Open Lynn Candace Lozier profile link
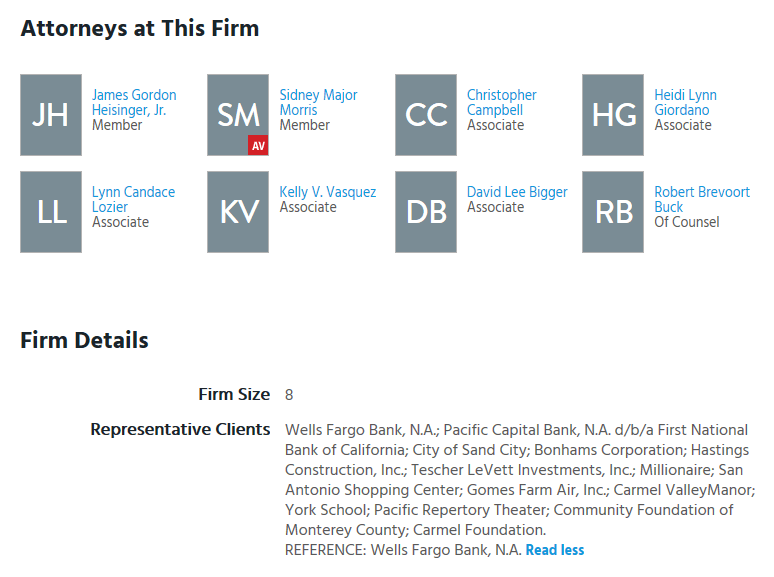 (133, 199)
